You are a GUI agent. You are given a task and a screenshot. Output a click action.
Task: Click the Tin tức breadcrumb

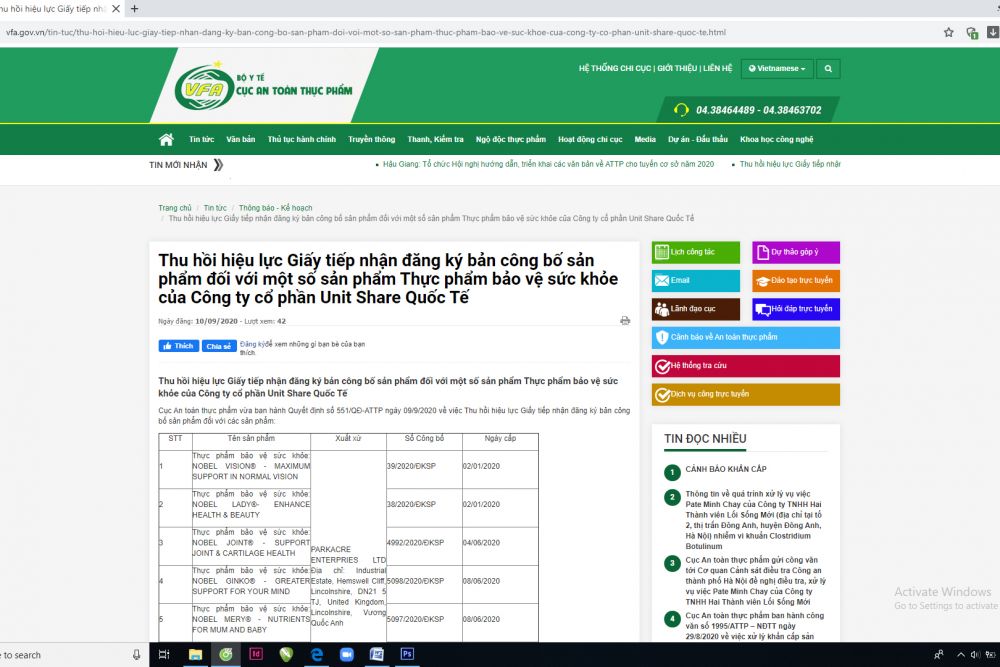coord(215,208)
